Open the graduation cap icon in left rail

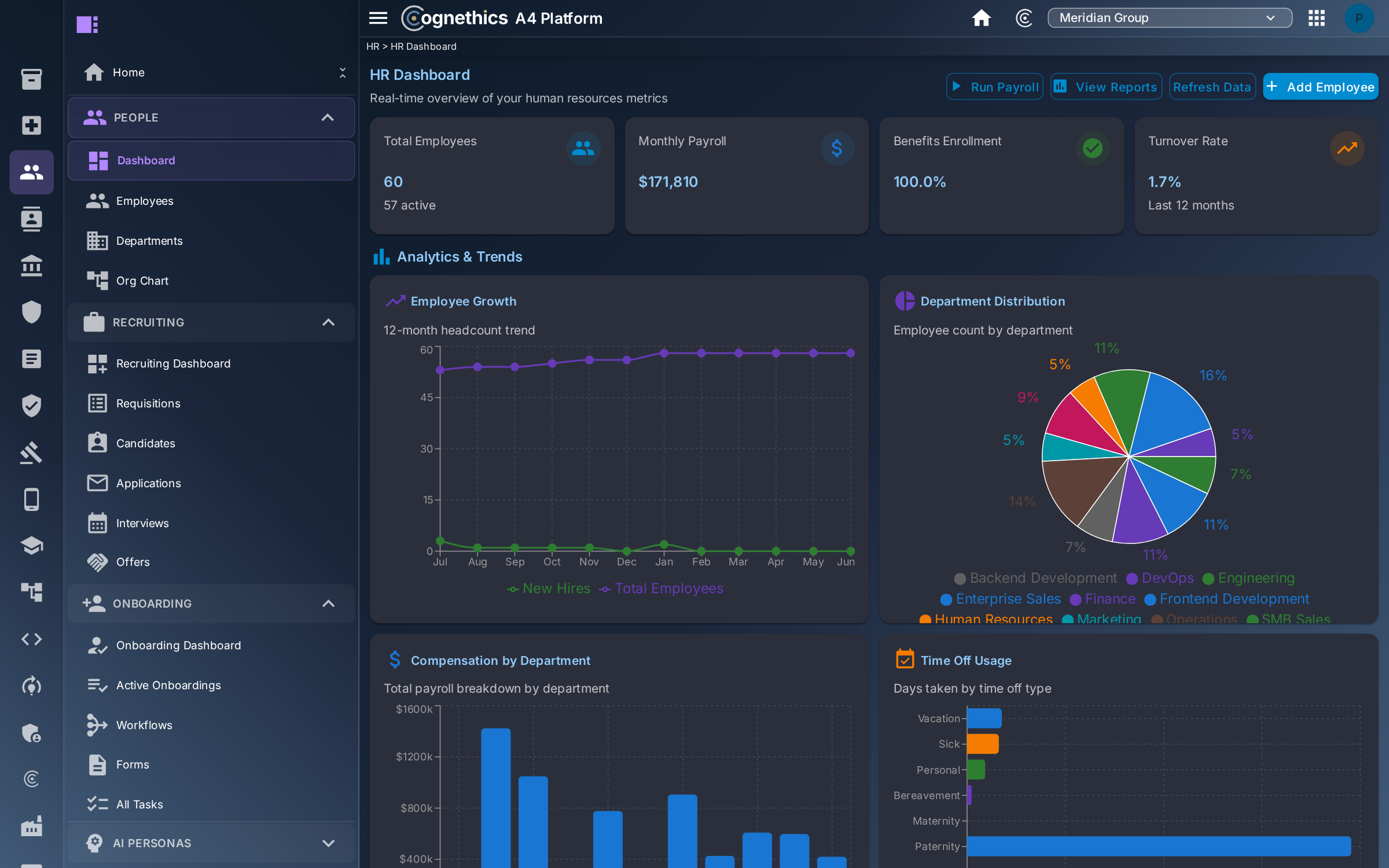click(x=31, y=546)
